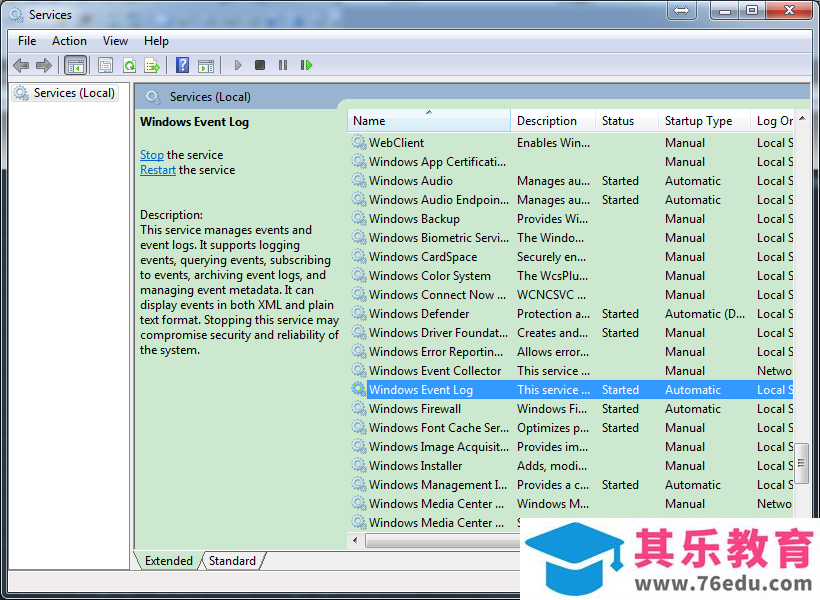This screenshot has height=600, width=820.
Task: Select the Windows Error Reportin... row
Action: click(572, 352)
